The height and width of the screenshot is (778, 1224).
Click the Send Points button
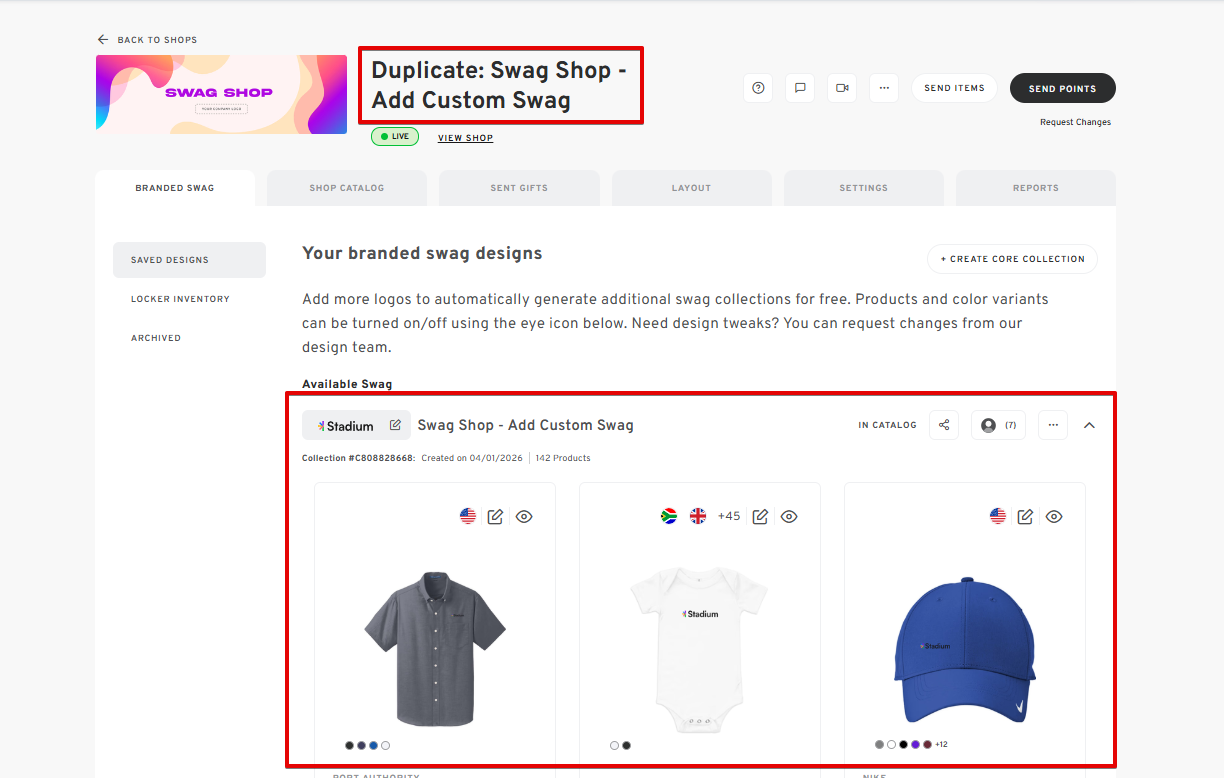point(1062,88)
